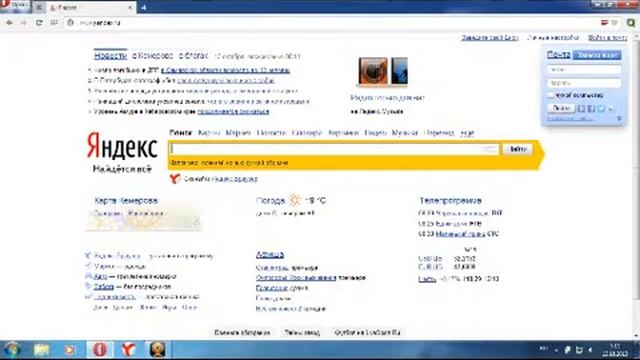
Task: Open the tab list button left of the tab
Action: [x=39, y=7]
